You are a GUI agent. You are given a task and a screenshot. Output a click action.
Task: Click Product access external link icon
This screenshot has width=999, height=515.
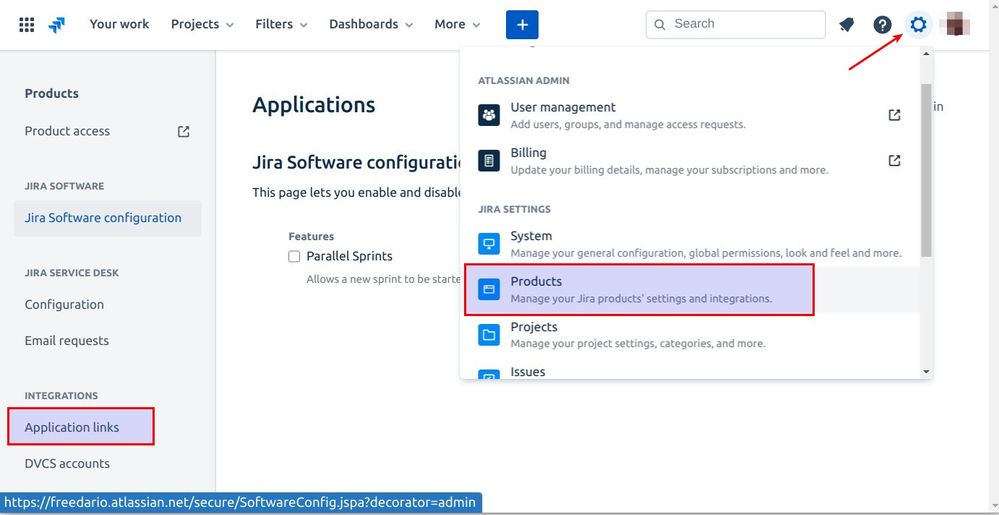183,131
